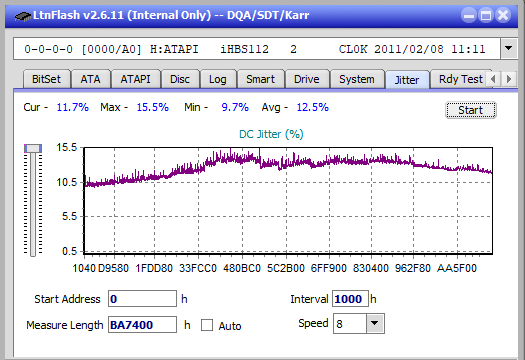525x360 pixels.
Task: Select the Jitter tab
Action: coord(407,80)
